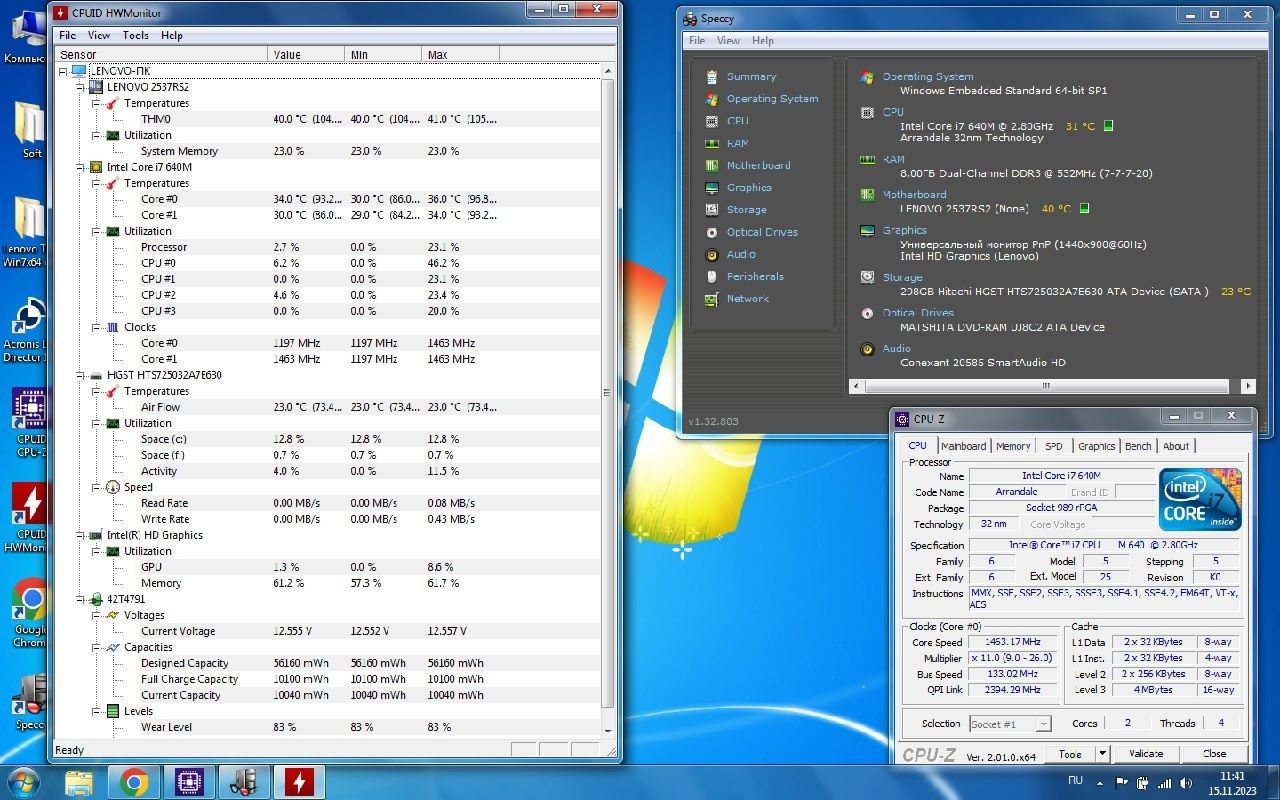Open Chrome from the taskbar
This screenshot has width=1280, height=800.
coord(133,782)
